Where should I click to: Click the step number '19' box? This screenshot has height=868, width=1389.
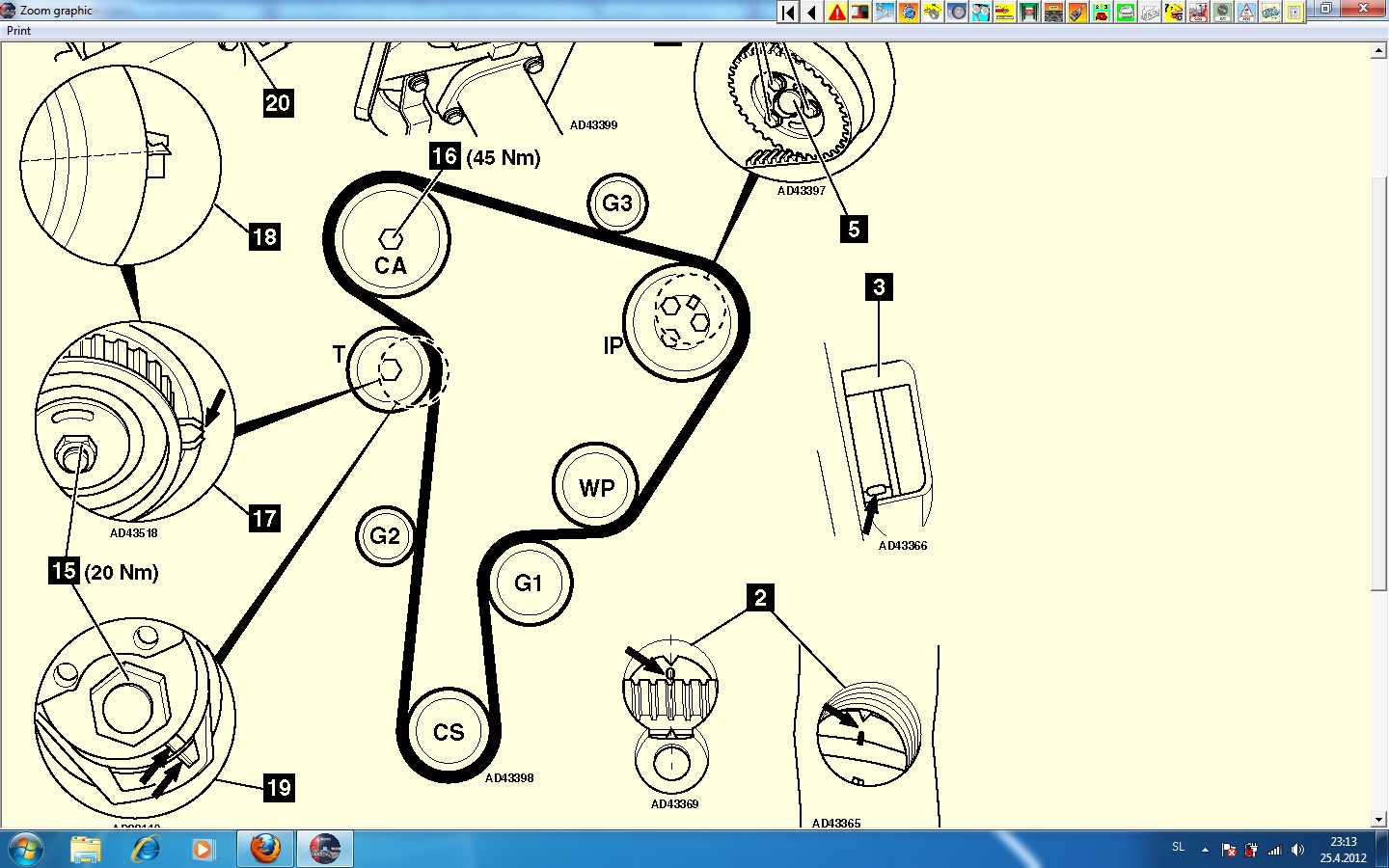(x=279, y=788)
